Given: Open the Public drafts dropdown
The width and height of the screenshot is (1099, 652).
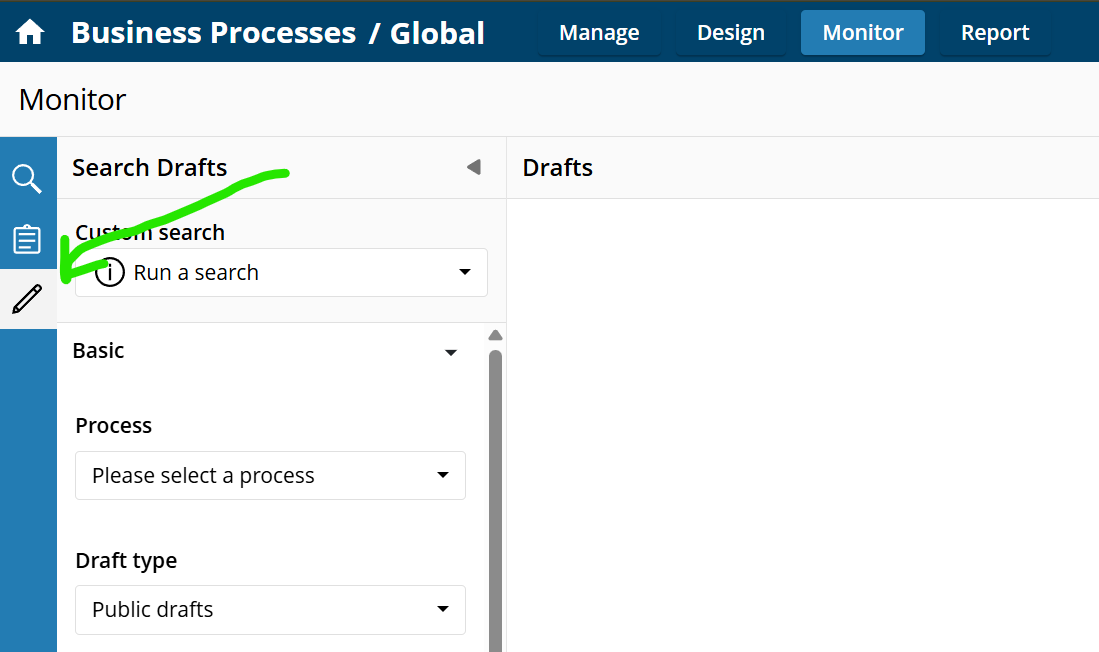Looking at the screenshot, I should tap(271, 610).
